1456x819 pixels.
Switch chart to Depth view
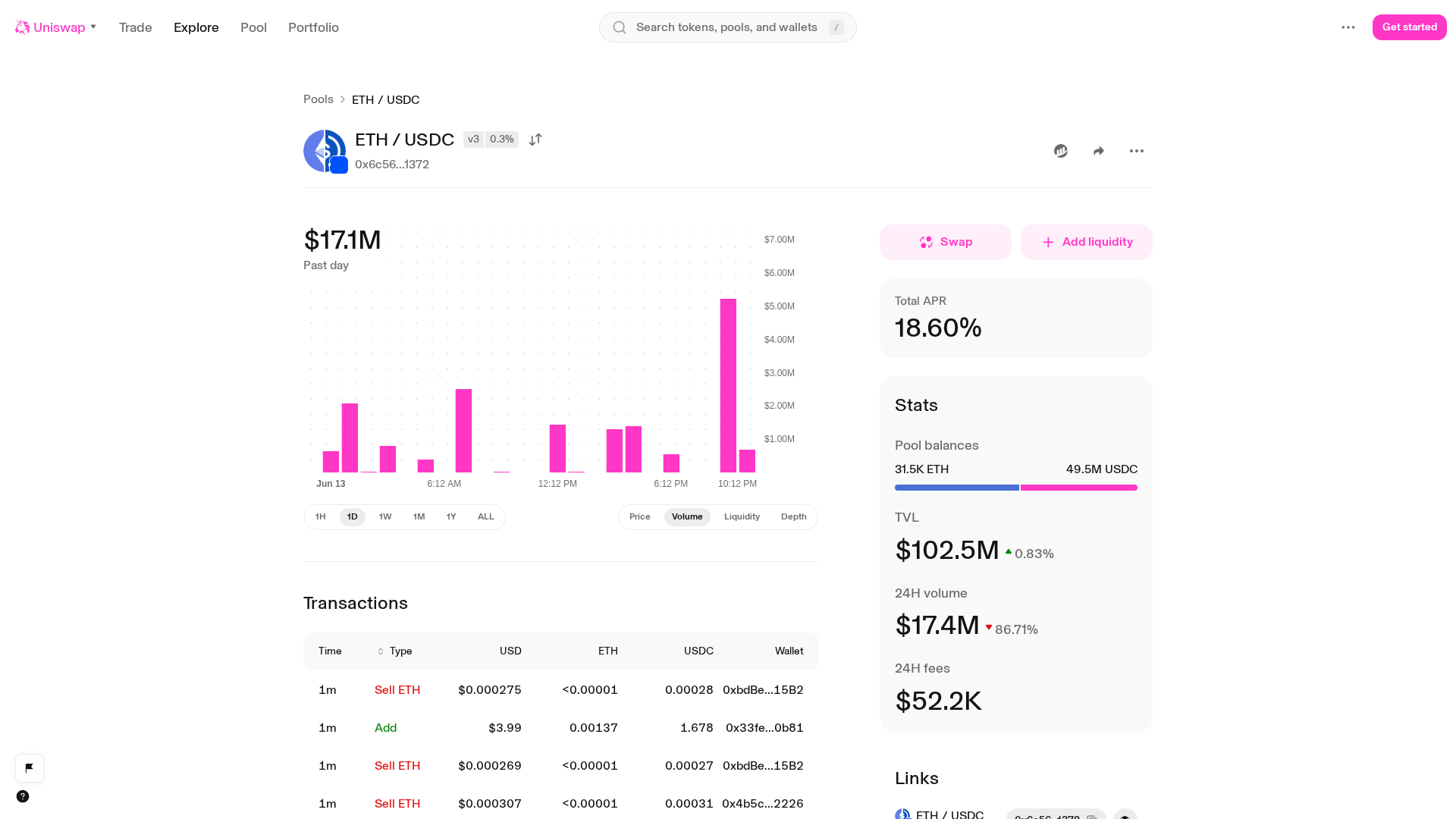coord(794,517)
